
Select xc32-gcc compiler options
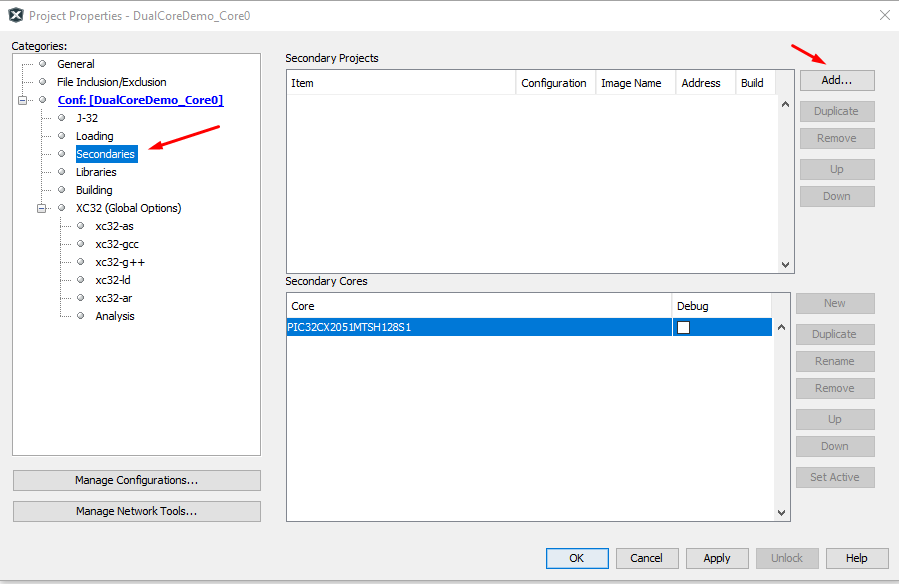117,244
